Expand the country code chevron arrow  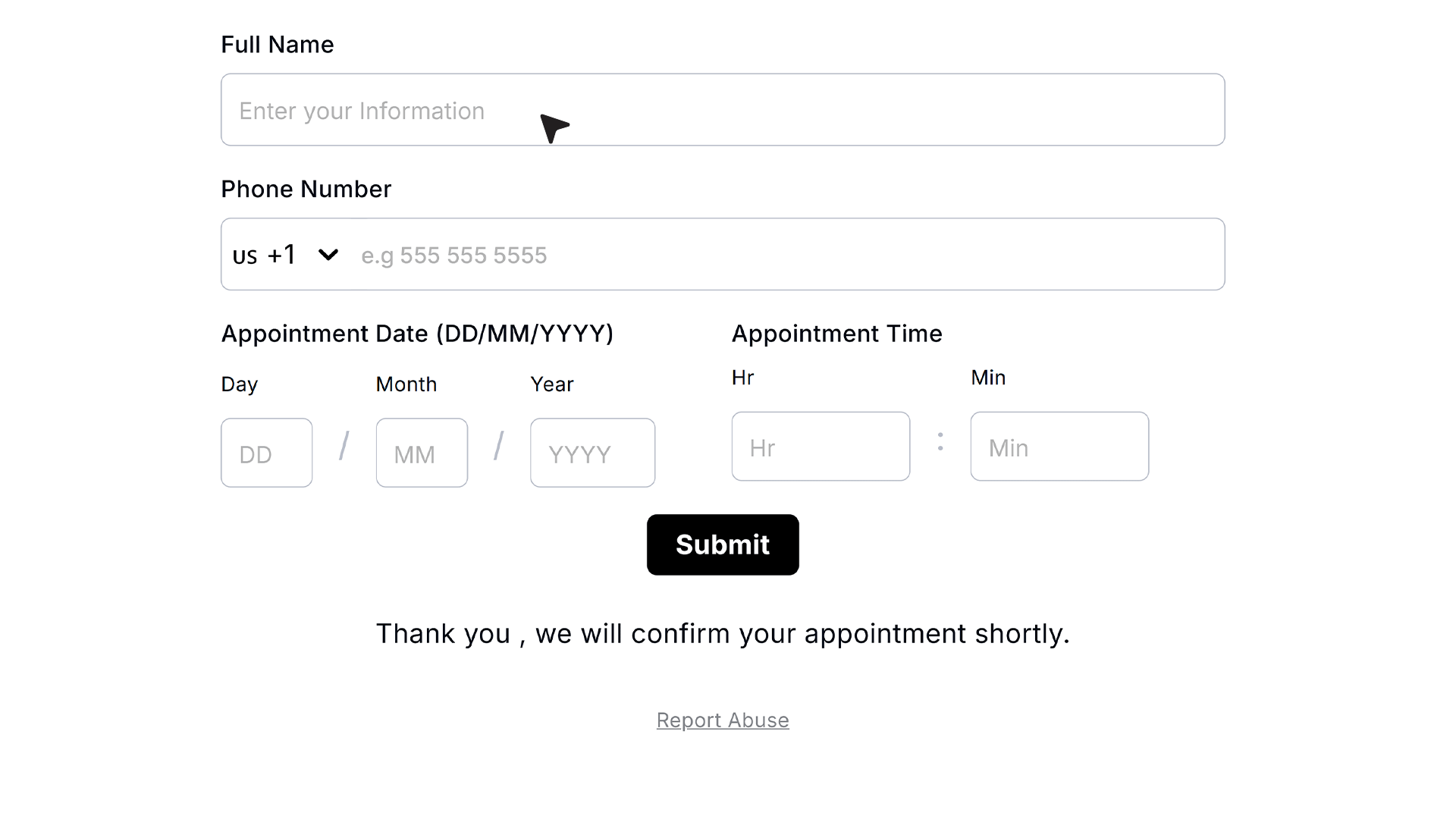tap(328, 255)
